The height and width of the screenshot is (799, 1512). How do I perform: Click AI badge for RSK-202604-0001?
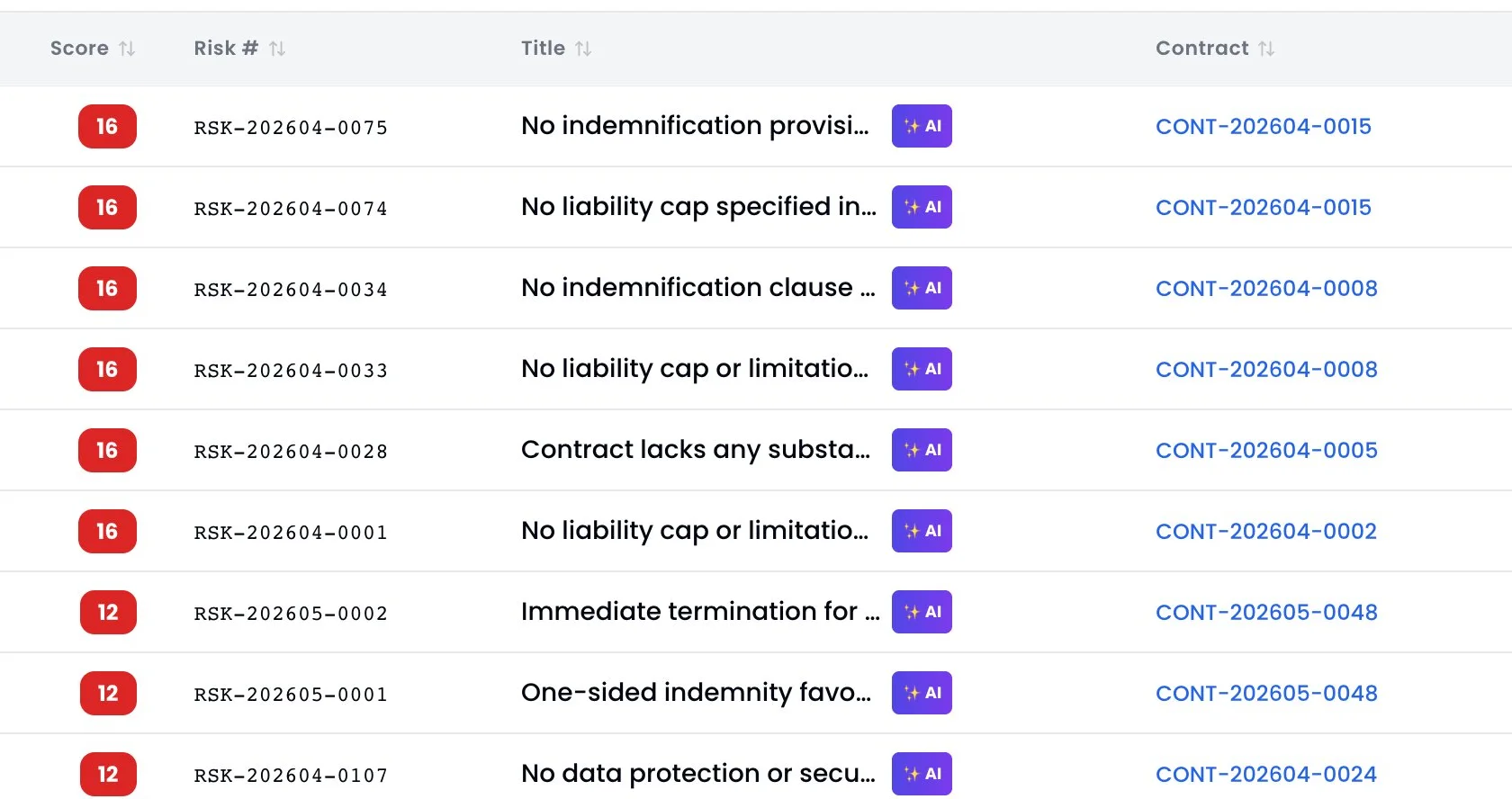click(922, 531)
